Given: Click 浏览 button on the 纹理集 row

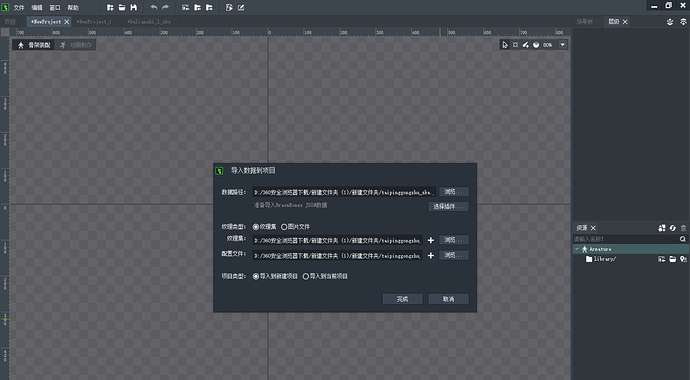Looking at the screenshot, I should pos(454,240).
